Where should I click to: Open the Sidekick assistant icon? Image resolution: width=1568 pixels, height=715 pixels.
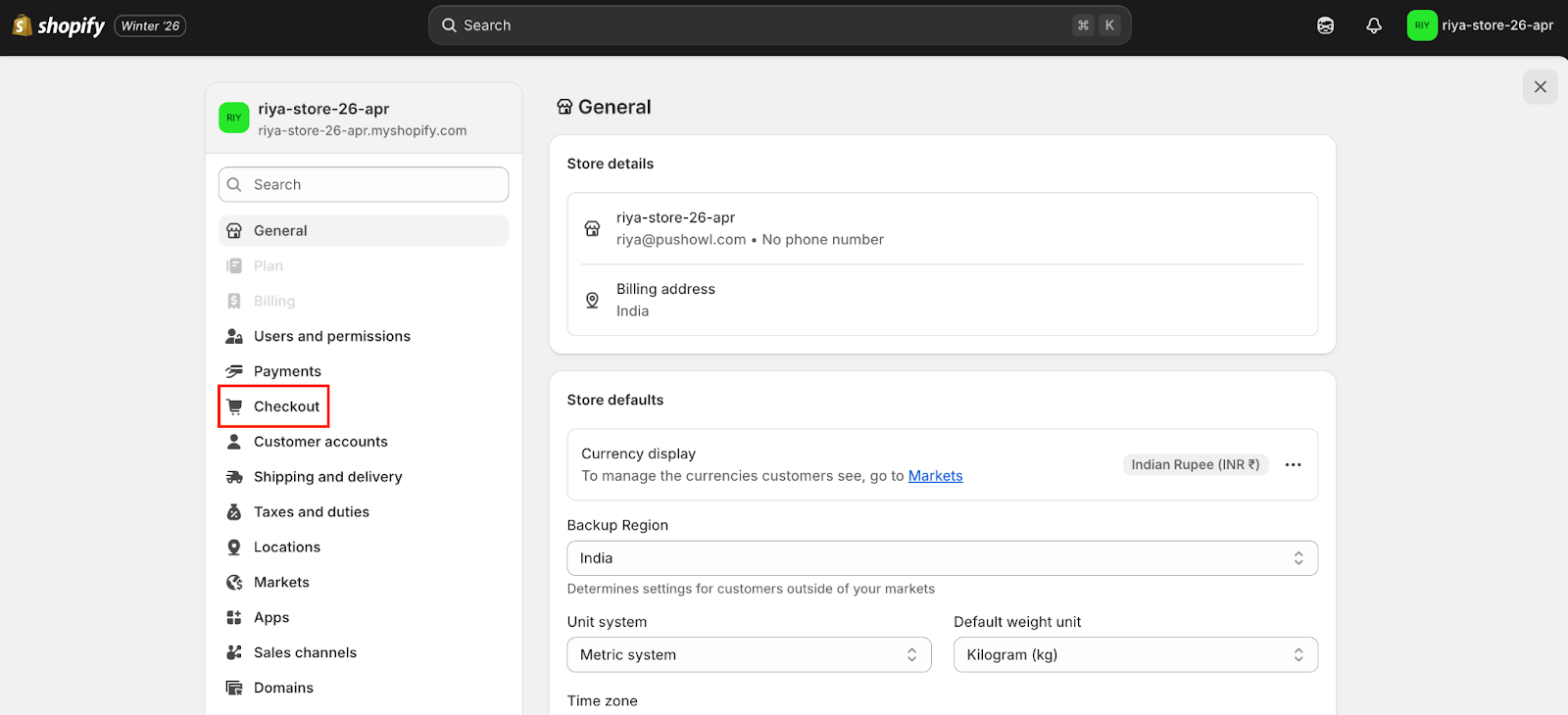point(1325,25)
